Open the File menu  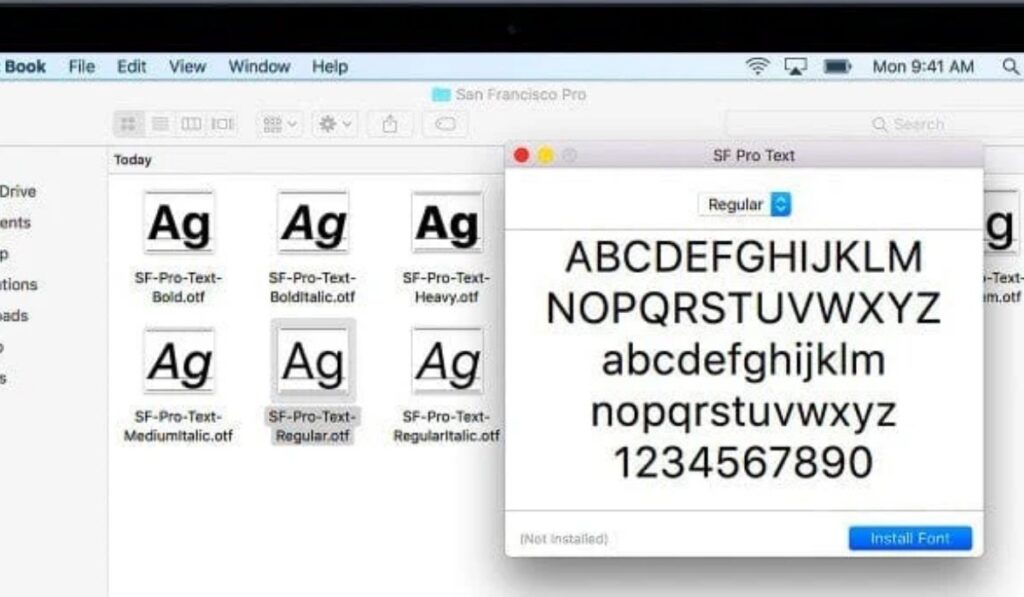coord(82,67)
